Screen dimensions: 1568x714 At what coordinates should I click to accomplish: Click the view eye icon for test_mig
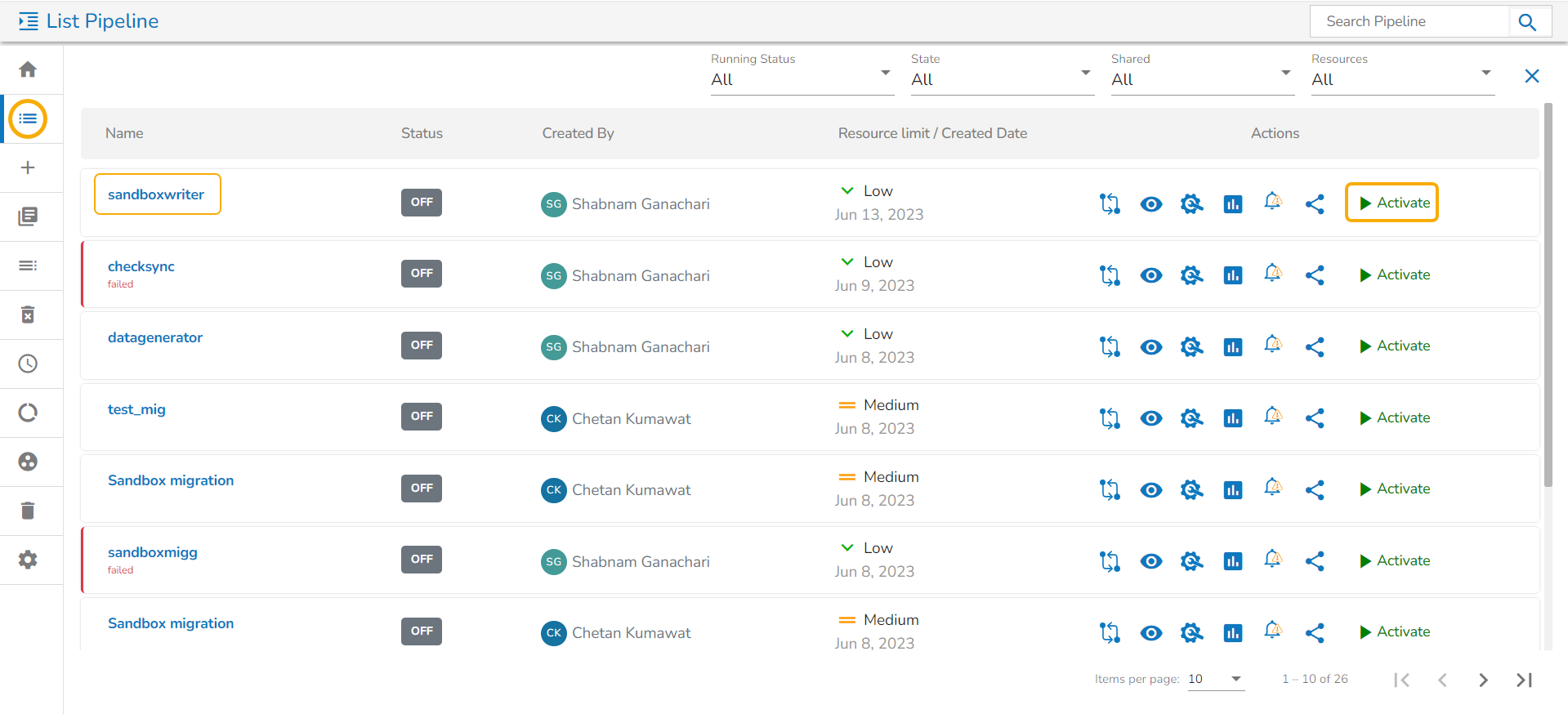pyautogui.click(x=1150, y=418)
